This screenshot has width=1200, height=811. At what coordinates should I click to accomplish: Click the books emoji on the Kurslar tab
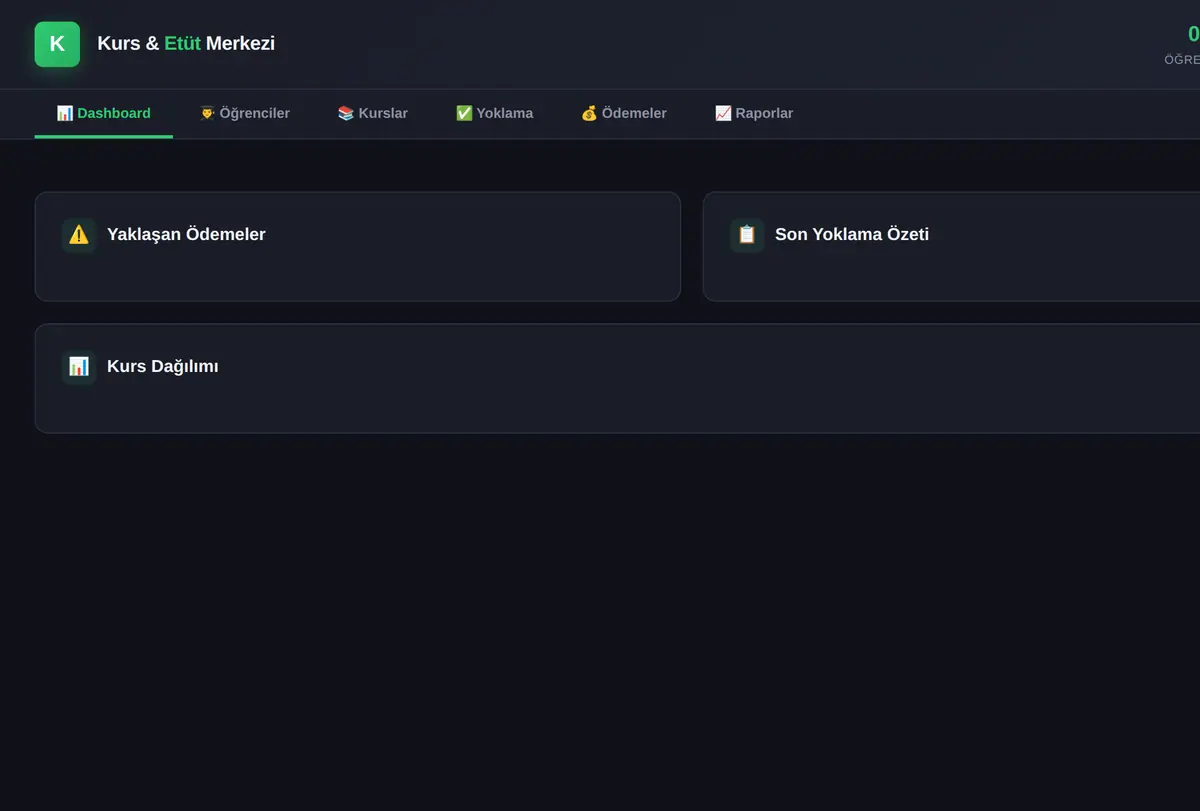point(346,113)
